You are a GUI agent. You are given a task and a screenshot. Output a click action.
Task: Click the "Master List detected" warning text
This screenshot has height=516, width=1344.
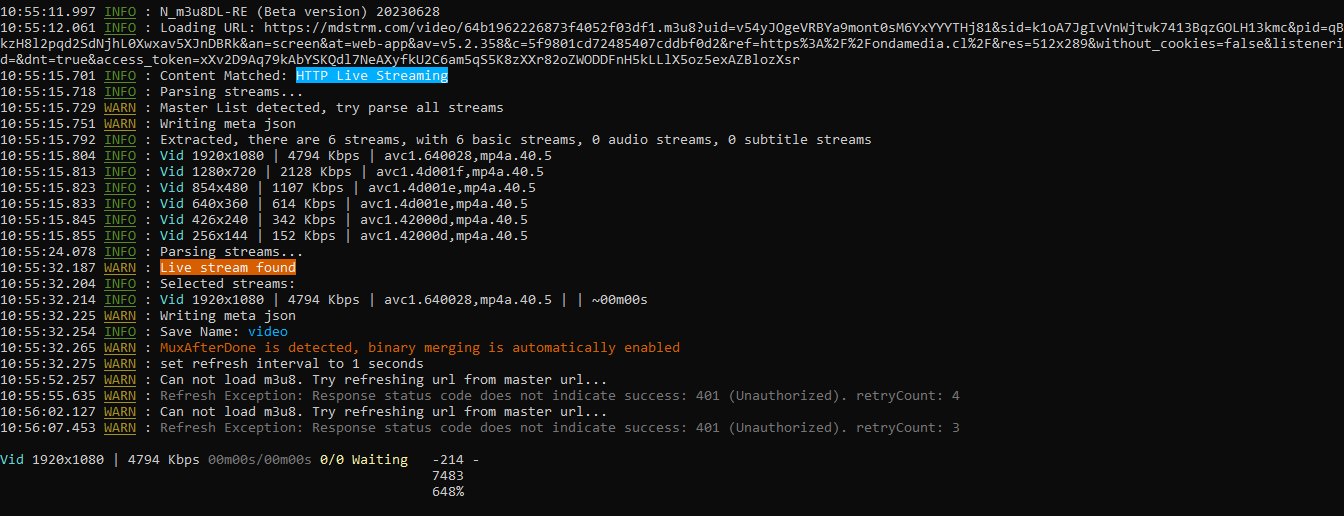pyautogui.click(x=331, y=108)
